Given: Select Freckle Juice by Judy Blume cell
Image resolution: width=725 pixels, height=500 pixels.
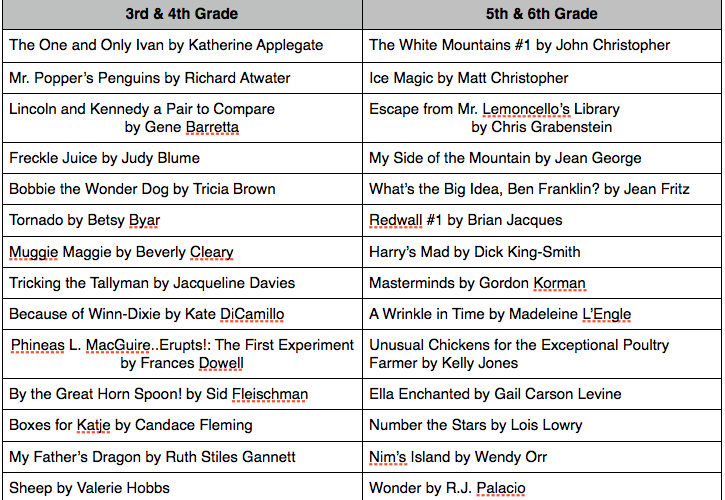Looking at the screenshot, I should click(x=182, y=158).
